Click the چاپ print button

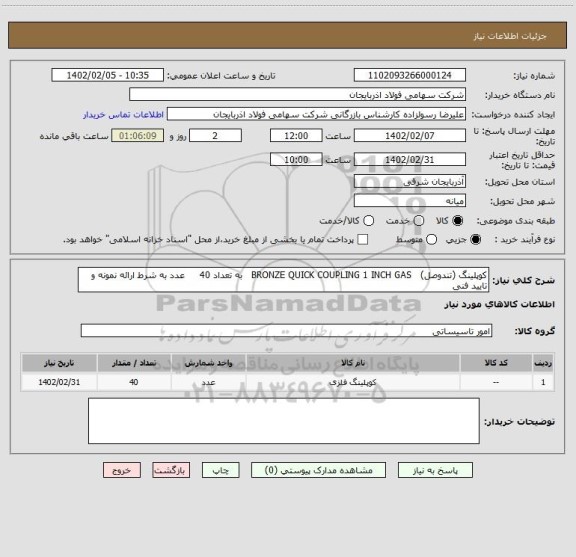[220, 470]
